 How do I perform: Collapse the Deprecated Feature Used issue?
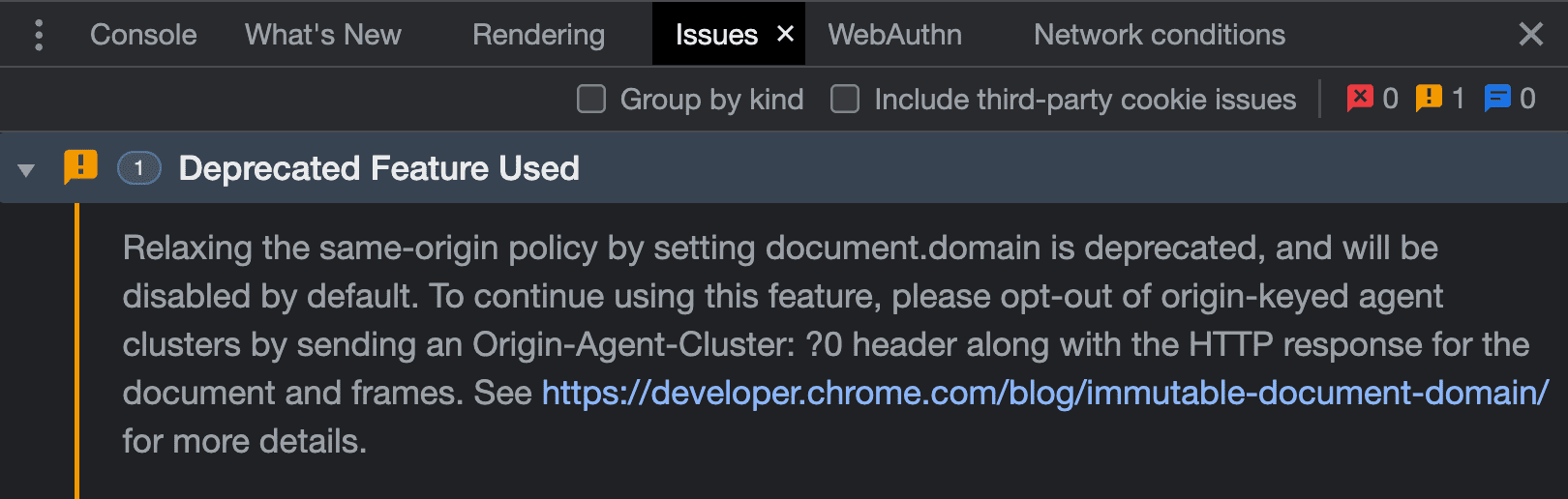[26, 170]
